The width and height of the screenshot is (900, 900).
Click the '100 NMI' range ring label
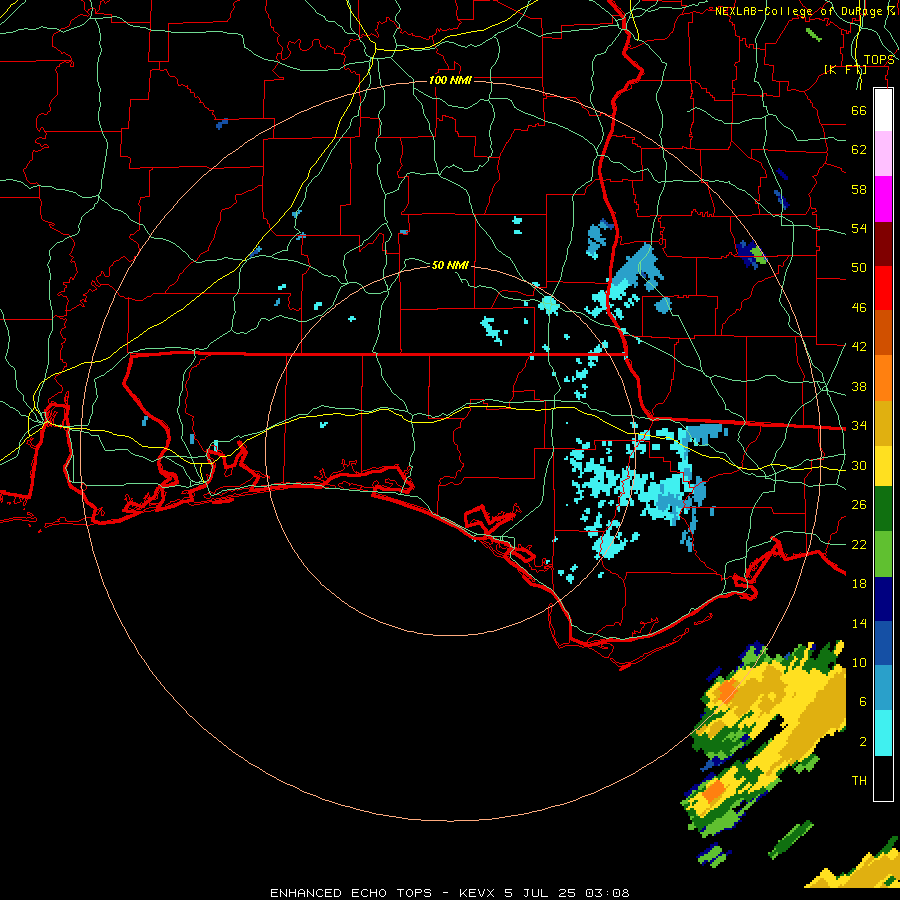click(450, 80)
